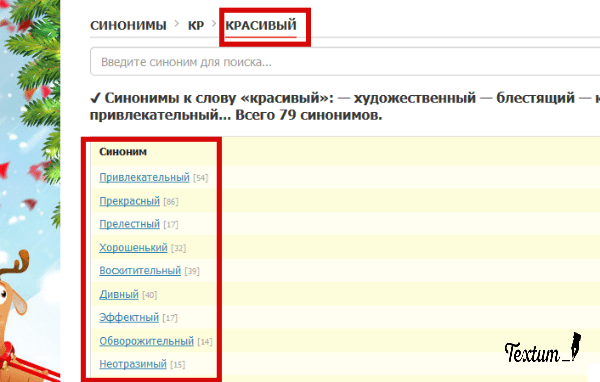Open the Привлекательный synonym link

[x=144, y=177]
